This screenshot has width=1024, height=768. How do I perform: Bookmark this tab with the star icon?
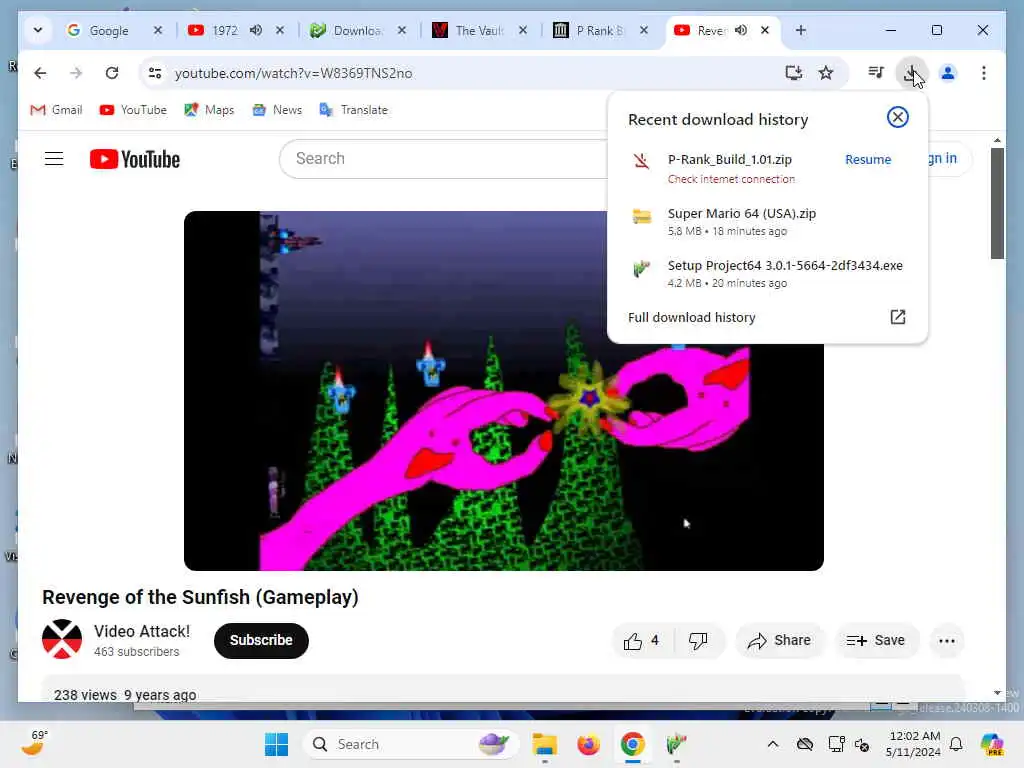[x=825, y=72]
